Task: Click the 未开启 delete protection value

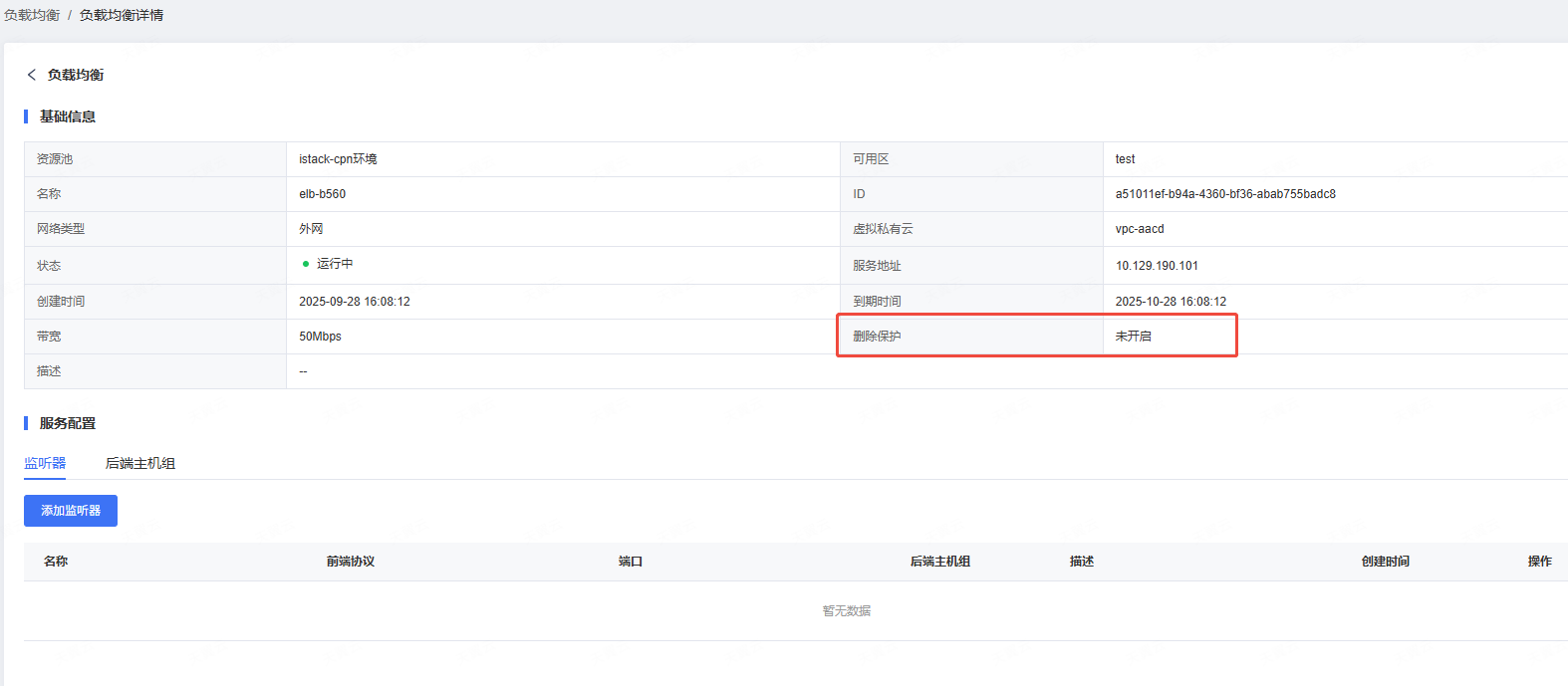Action: pyautogui.click(x=1134, y=337)
